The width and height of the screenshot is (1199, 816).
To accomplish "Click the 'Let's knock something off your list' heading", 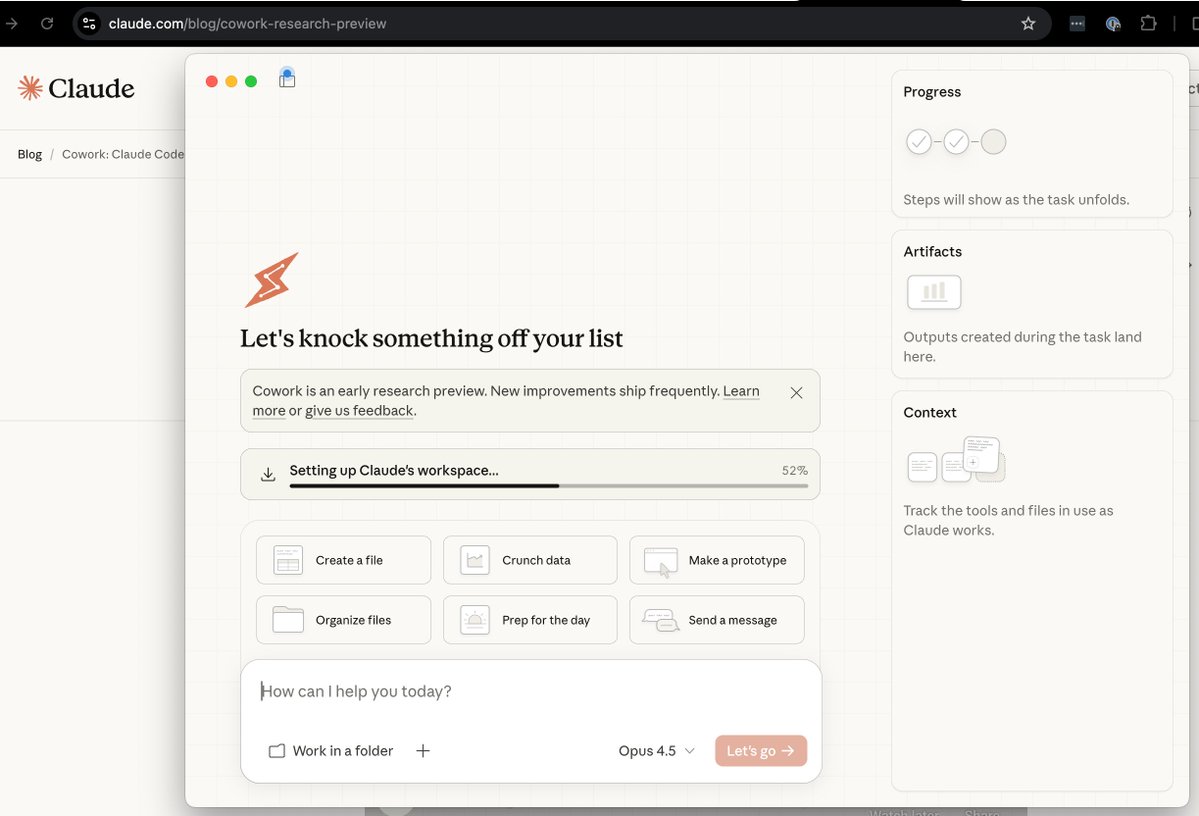I will [x=431, y=338].
